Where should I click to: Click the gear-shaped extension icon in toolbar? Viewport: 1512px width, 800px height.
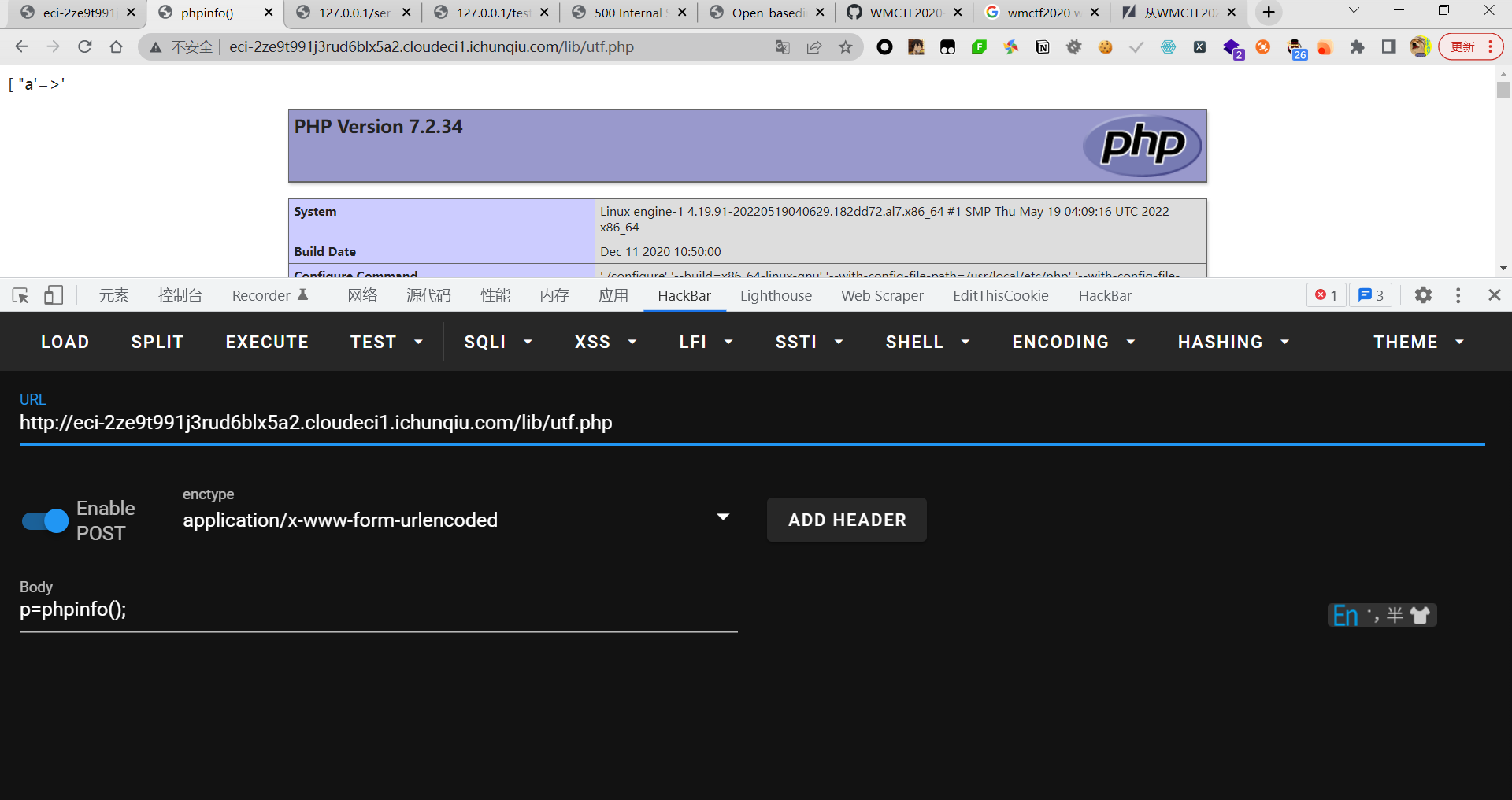tap(1073, 47)
